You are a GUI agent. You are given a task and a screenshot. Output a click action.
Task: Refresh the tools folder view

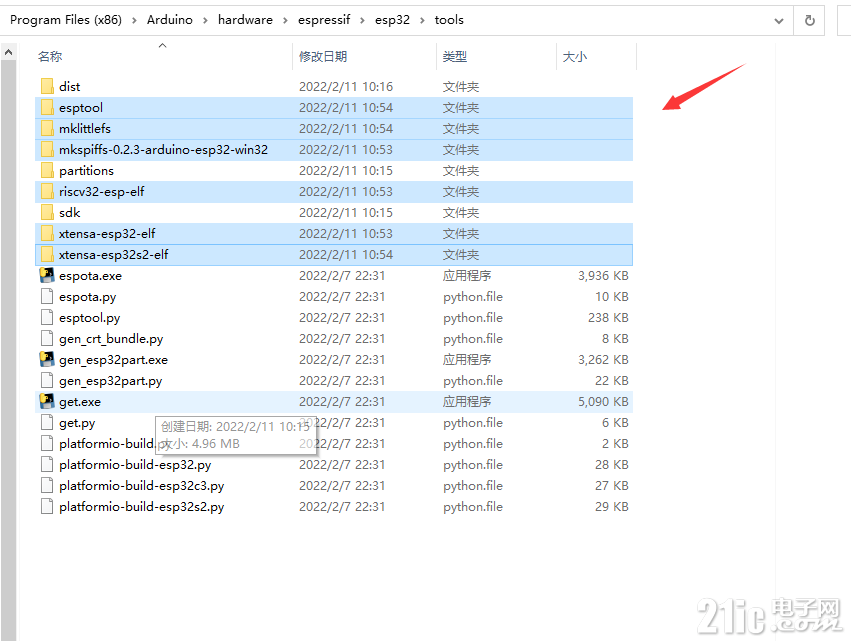(809, 21)
